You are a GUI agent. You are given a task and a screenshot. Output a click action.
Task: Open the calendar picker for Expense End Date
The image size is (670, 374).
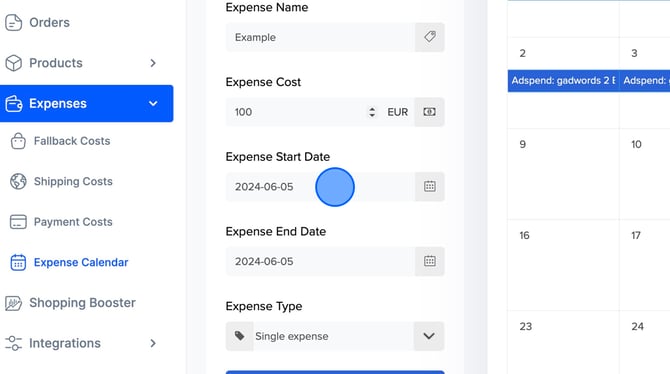click(429, 261)
